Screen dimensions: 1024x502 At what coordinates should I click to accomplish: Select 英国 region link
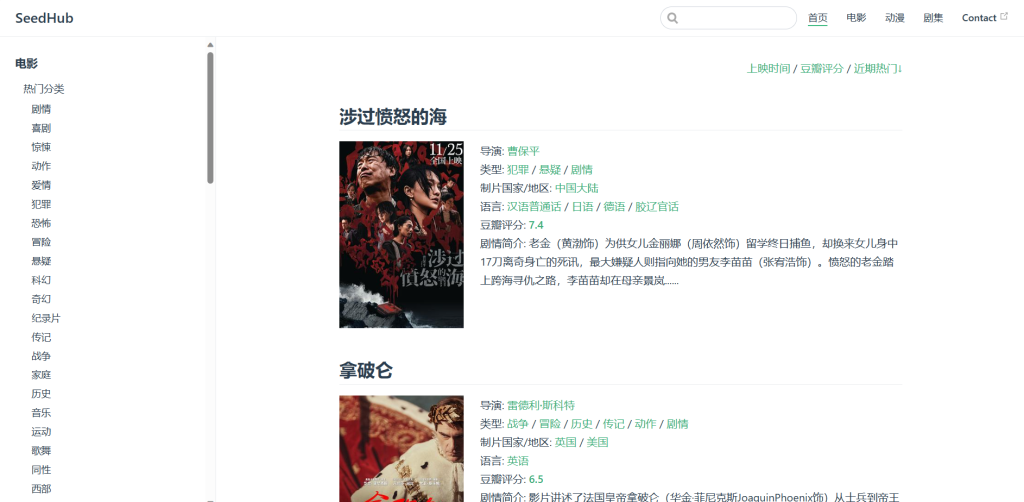pos(566,442)
